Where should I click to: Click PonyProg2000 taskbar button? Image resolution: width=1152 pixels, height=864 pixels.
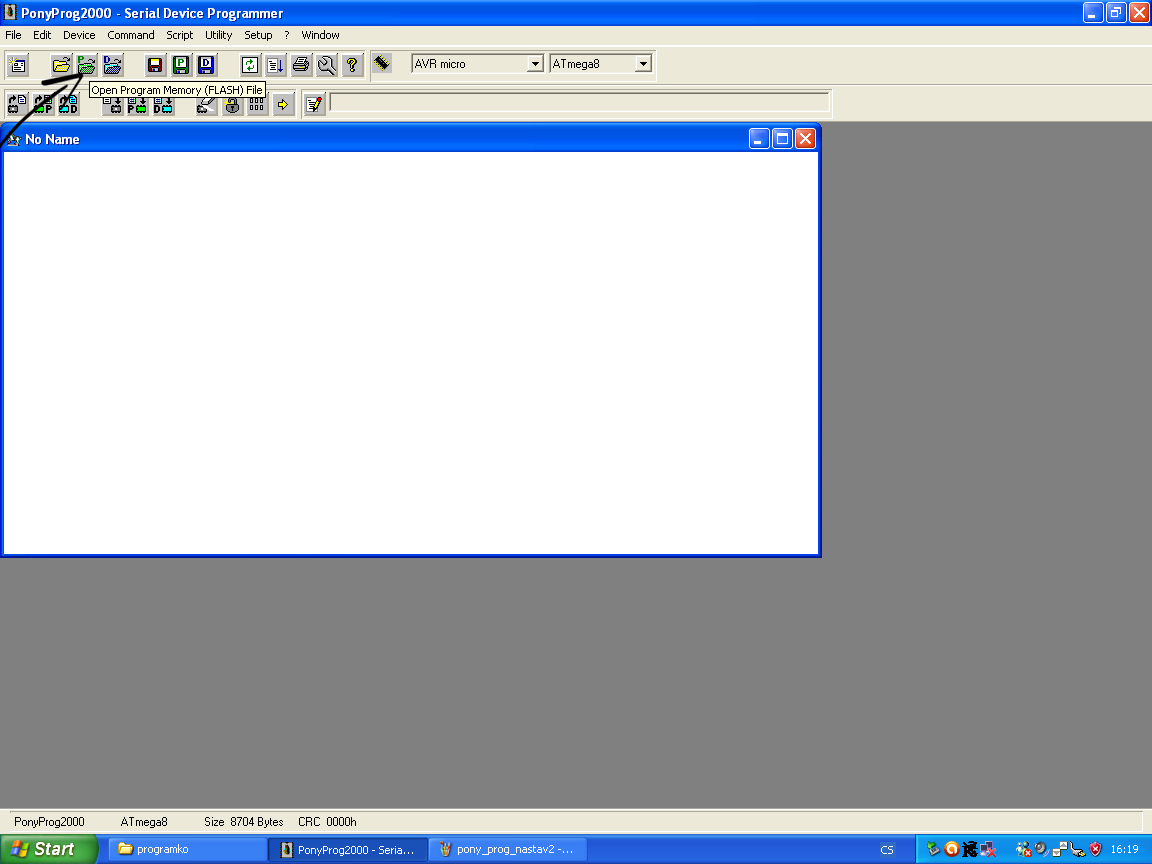click(x=348, y=849)
